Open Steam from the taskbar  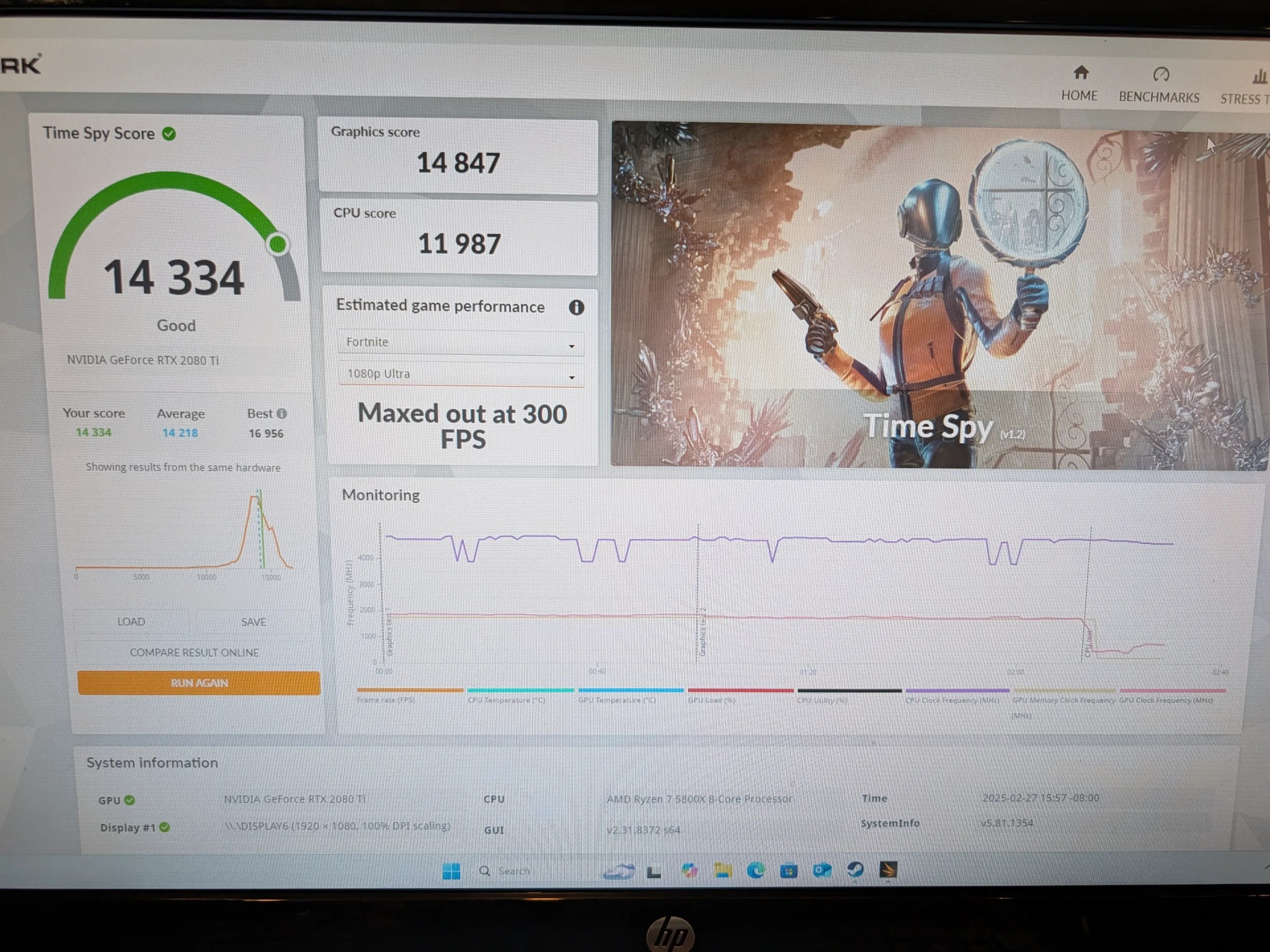point(855,871)
